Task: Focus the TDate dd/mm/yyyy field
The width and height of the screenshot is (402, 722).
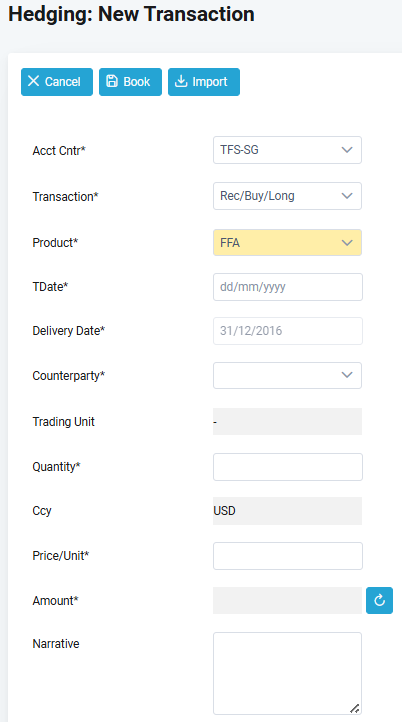Action: [x=288, y=287]
